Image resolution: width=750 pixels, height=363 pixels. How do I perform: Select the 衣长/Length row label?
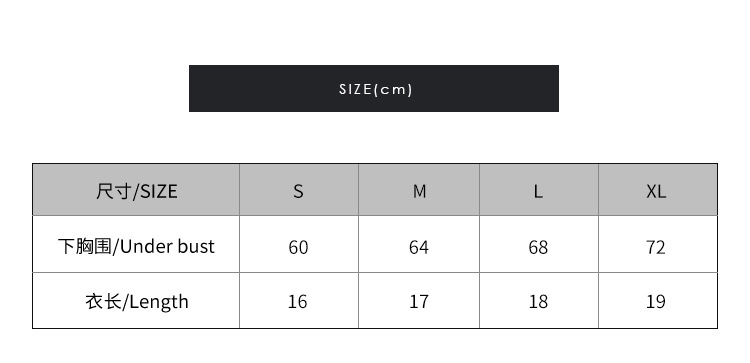(136, 301)
